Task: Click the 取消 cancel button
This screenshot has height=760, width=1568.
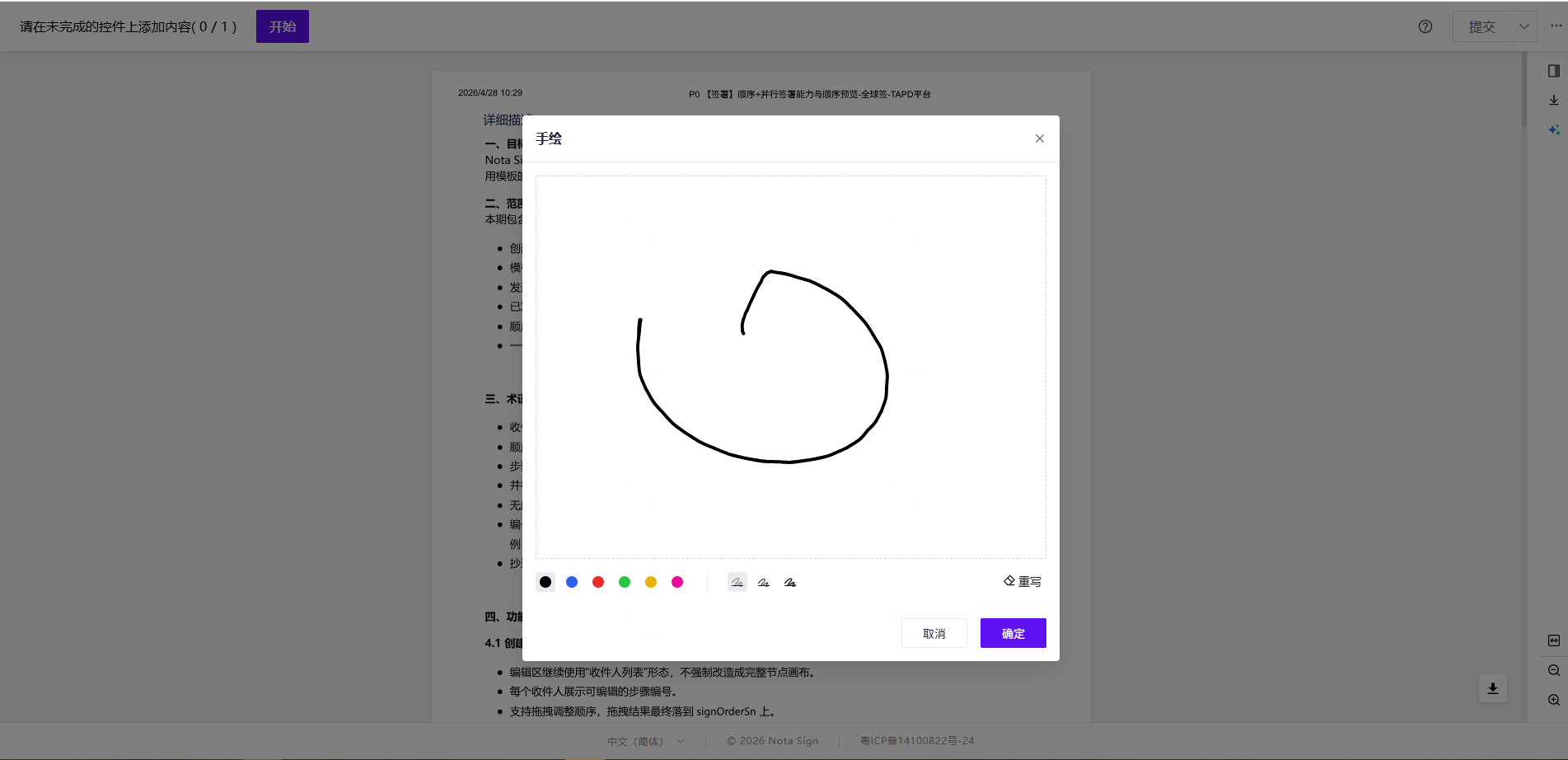Action: [934, 633]
